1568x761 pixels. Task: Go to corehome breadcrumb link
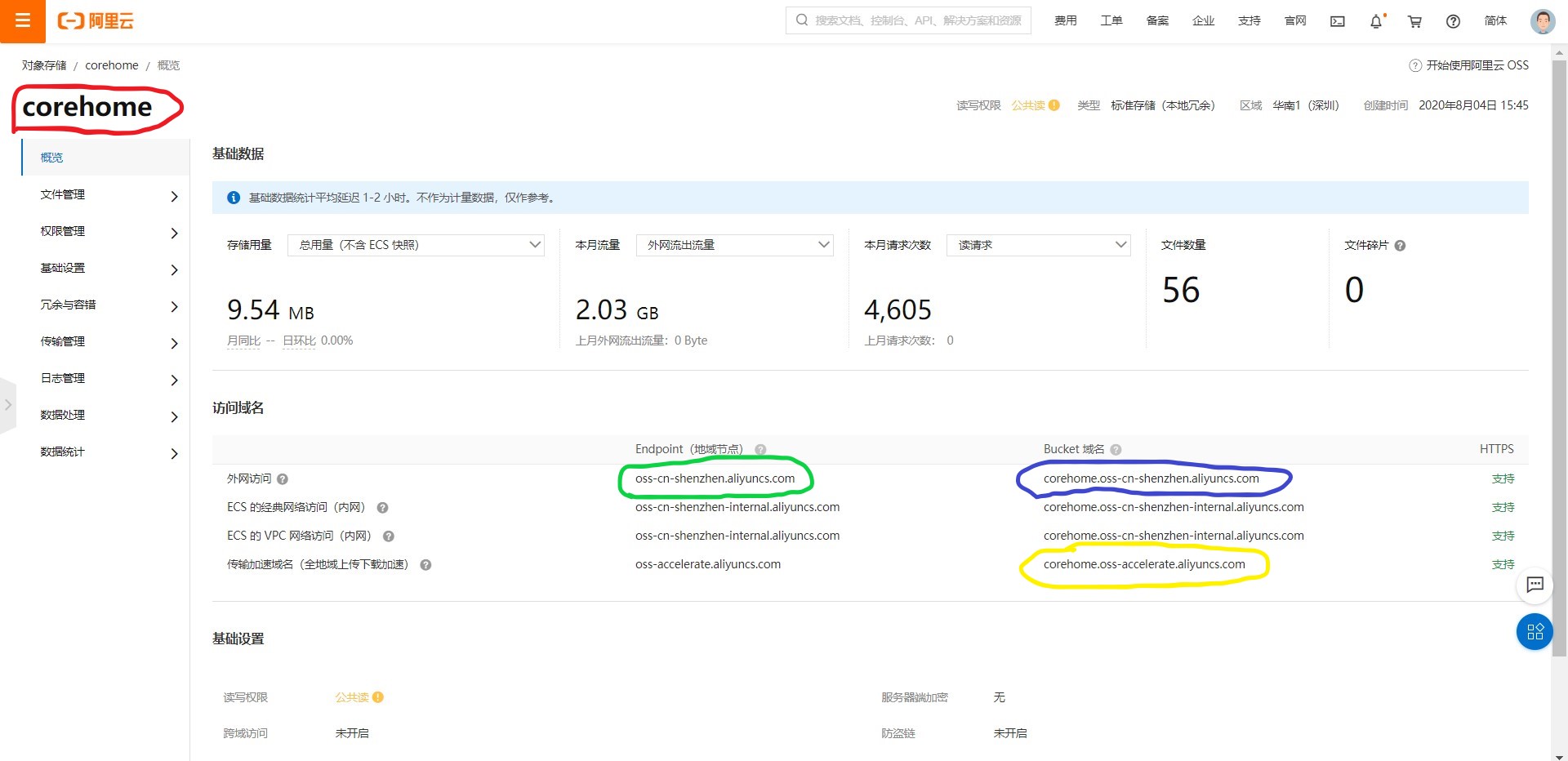pos(112,65)
